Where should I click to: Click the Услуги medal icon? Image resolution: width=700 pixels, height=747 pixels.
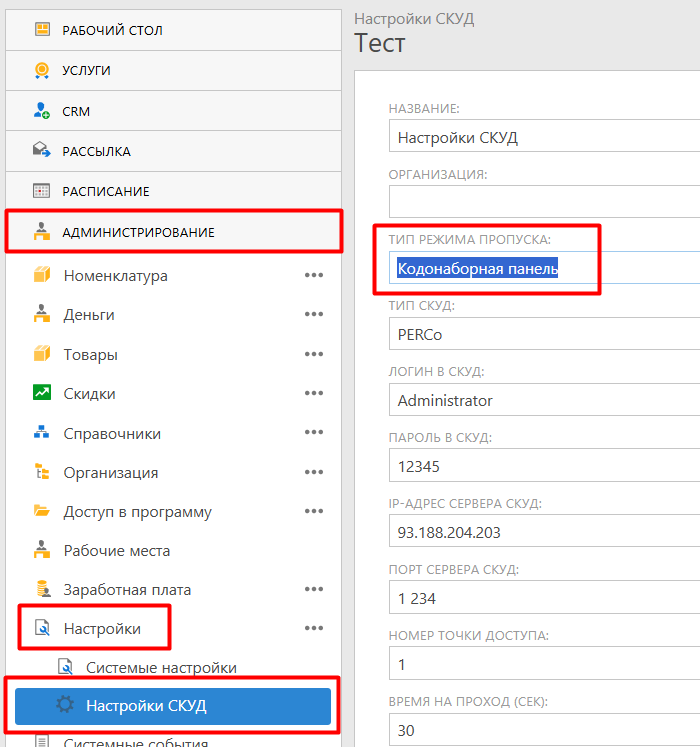click(x=42, y=70)
